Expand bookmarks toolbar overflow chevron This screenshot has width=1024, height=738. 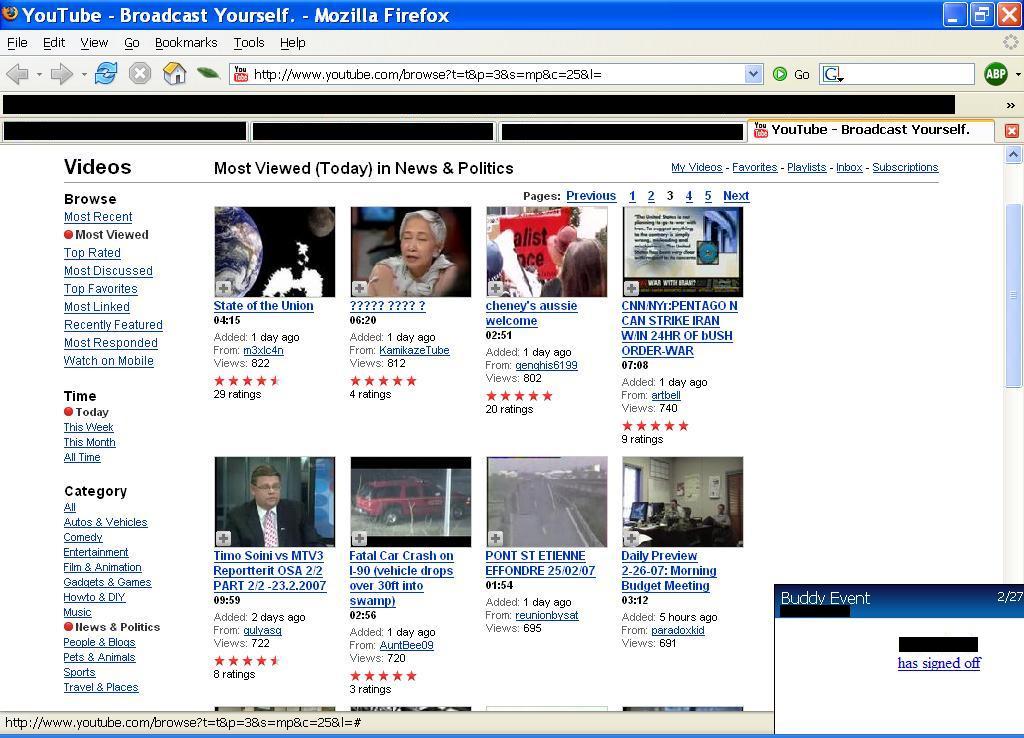point(1010,105)
